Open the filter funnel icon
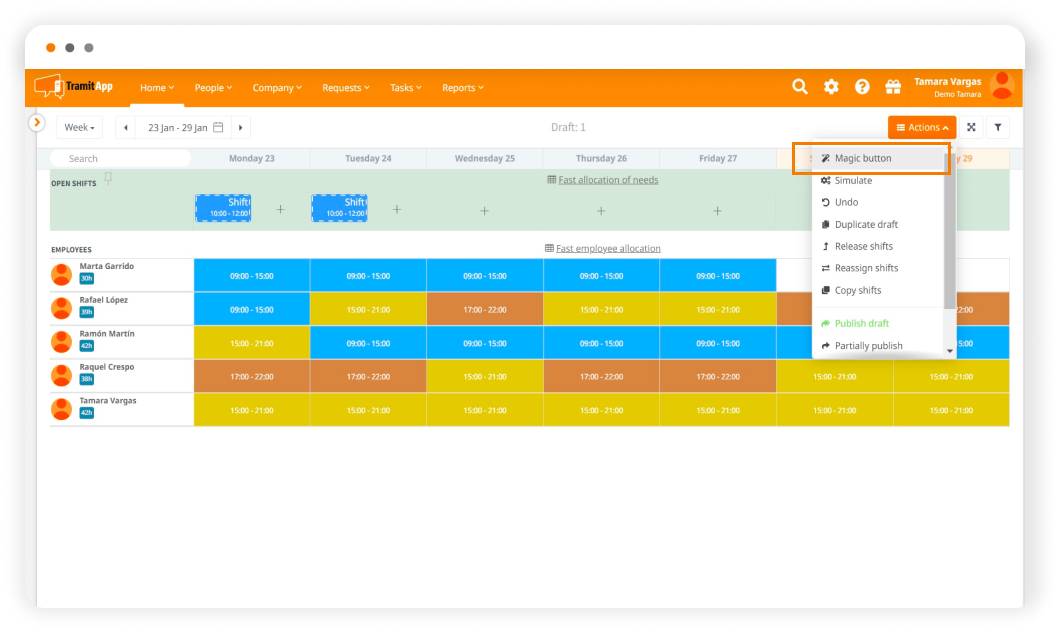This screenshot has height=633, width=1061. 997,128
